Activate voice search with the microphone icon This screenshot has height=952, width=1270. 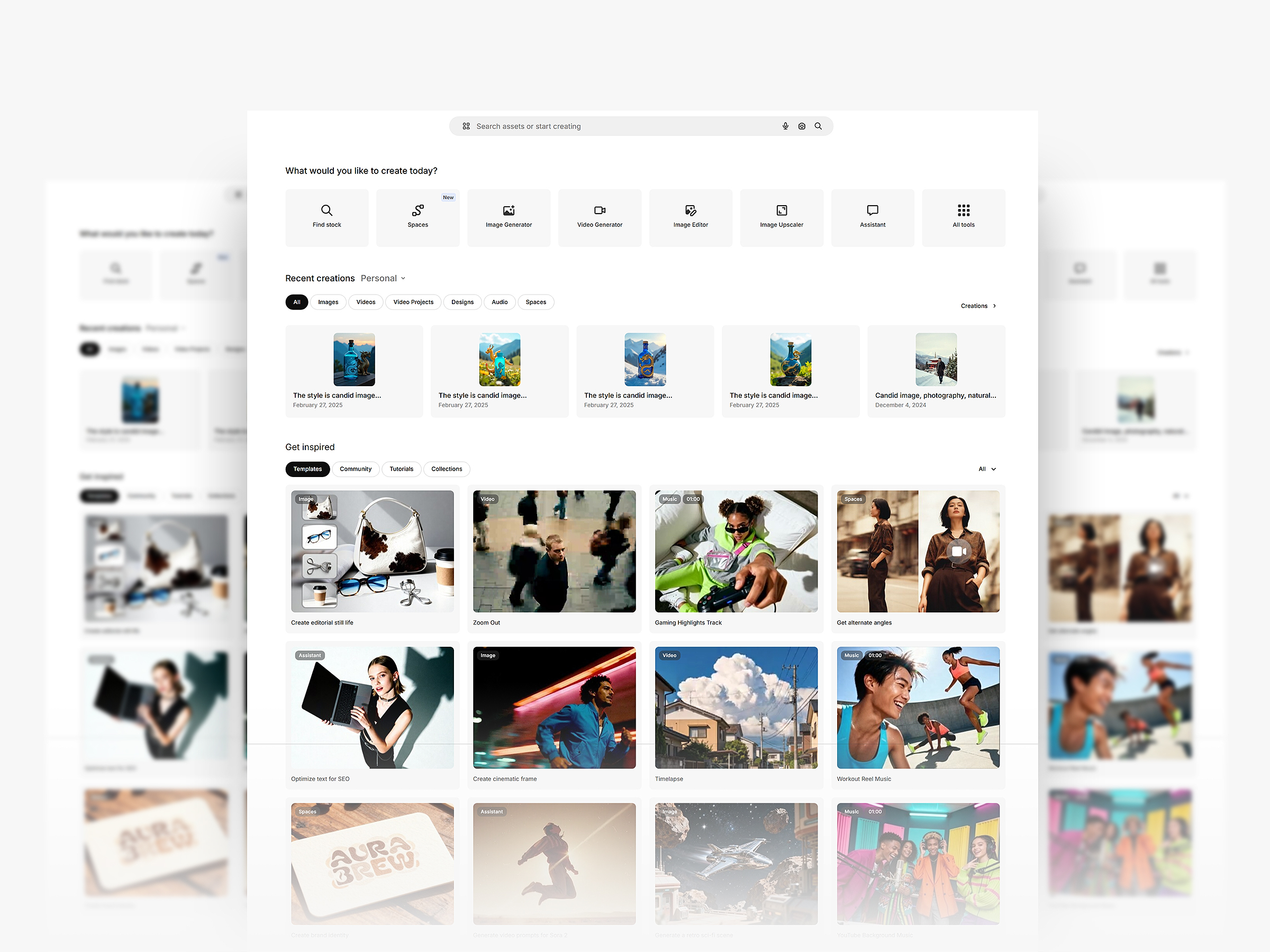(x=785, y=126)
